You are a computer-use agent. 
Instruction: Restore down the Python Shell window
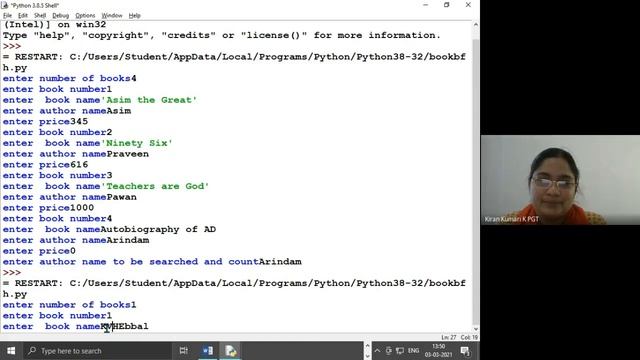[x=447, y=5]
